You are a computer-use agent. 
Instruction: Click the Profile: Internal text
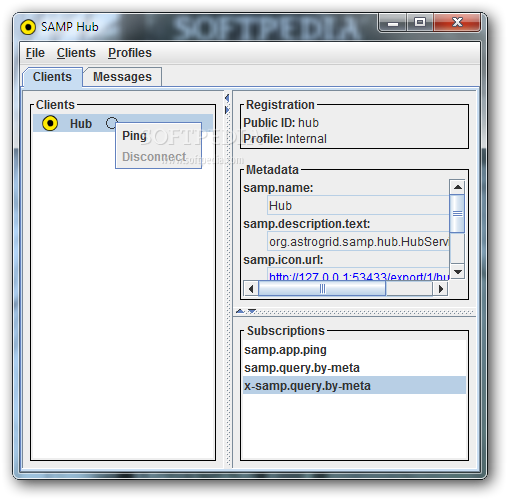coord(285,139)
